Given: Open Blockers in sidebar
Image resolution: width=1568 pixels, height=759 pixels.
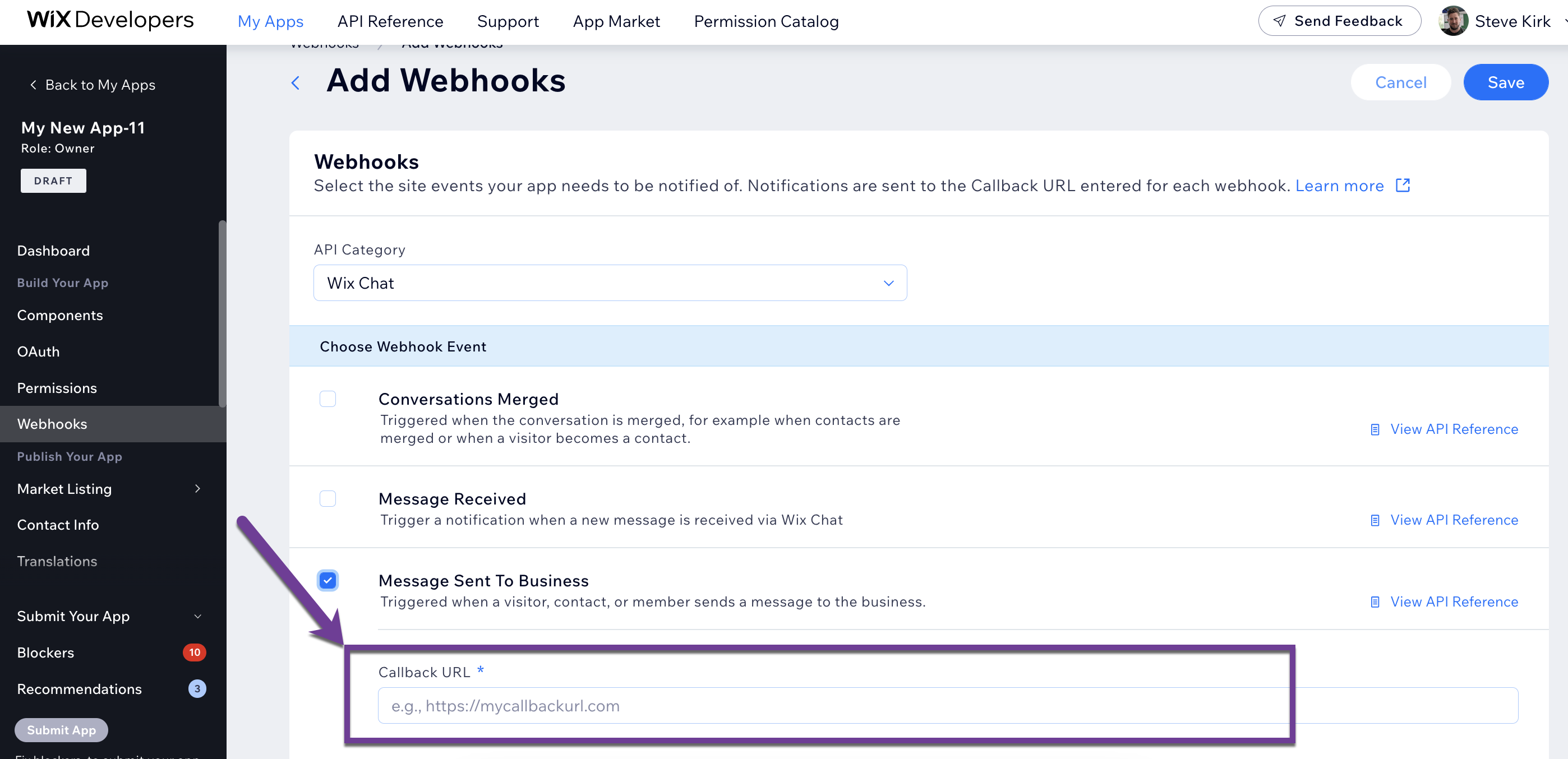Looking at the screenshot, I should [x=45, y=652].
